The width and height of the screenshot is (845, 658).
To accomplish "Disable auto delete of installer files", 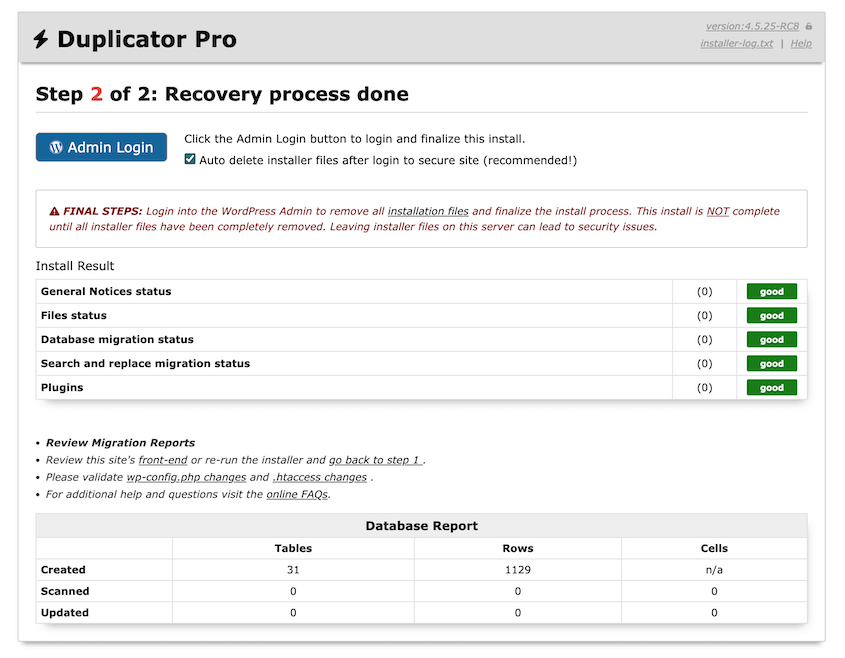I will [189, 158].
